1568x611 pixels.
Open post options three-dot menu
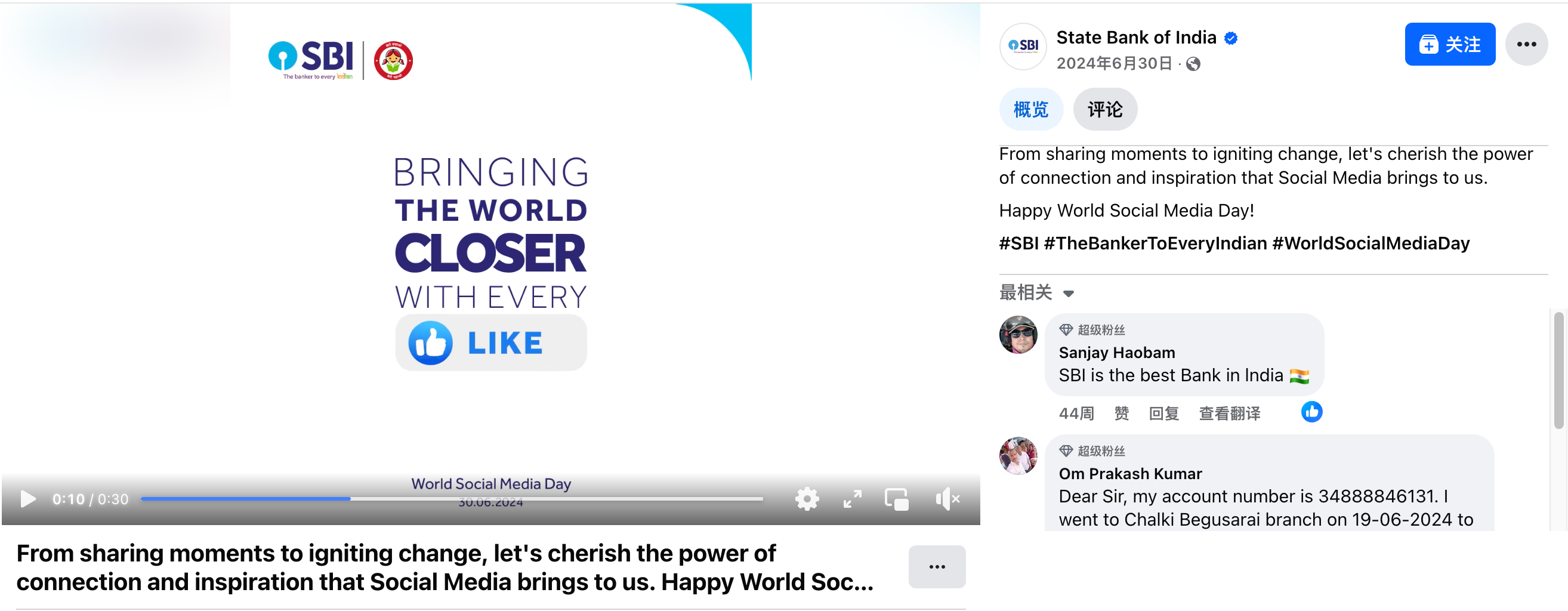coord(1526,44)
